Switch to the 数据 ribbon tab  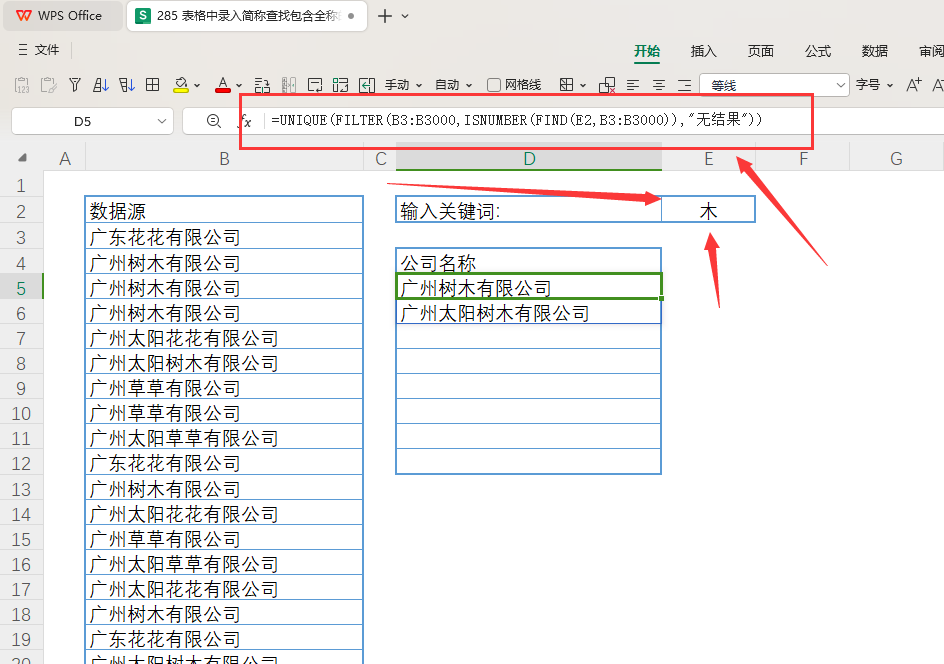(x=875, y=51)
